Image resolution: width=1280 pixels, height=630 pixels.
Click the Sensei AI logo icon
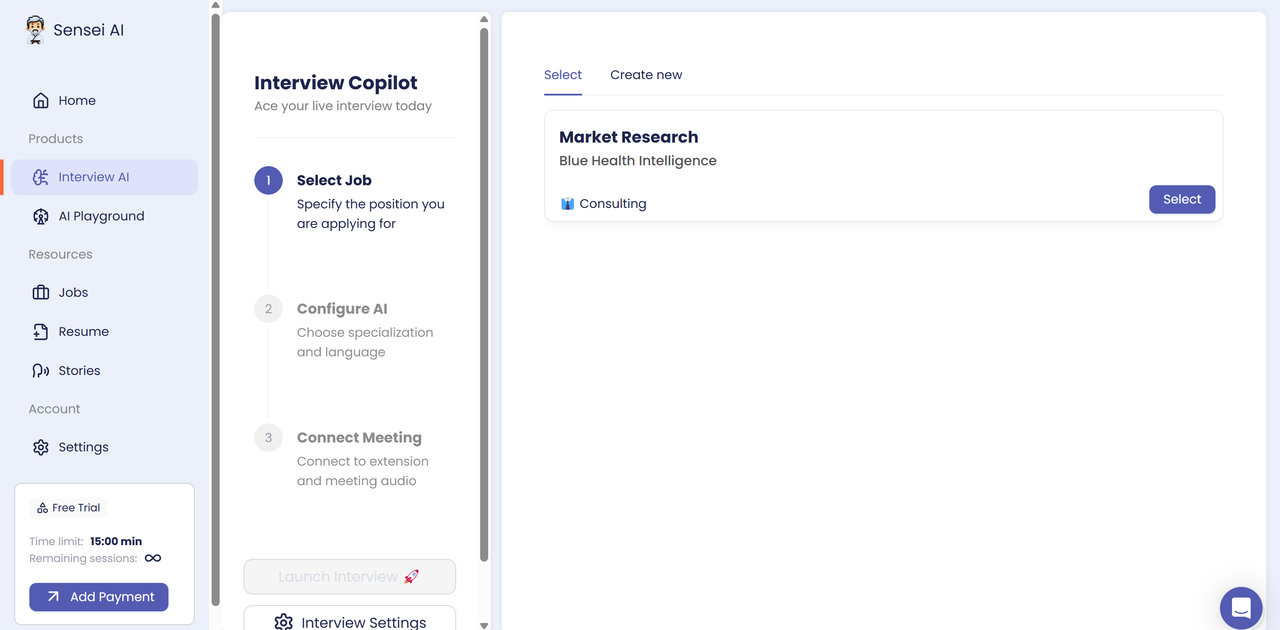pyautogui.click(x=36, y=30)
